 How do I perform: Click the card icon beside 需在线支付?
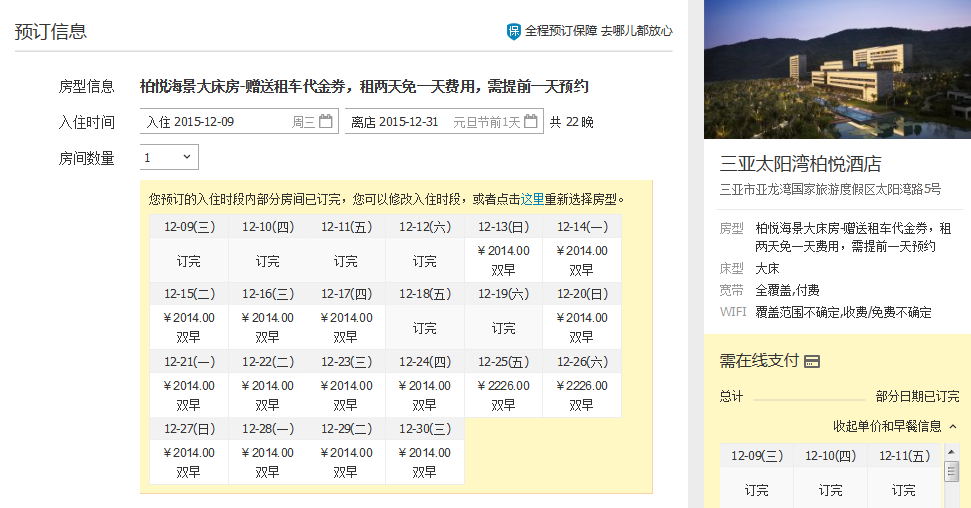click(x=812, y=361)
